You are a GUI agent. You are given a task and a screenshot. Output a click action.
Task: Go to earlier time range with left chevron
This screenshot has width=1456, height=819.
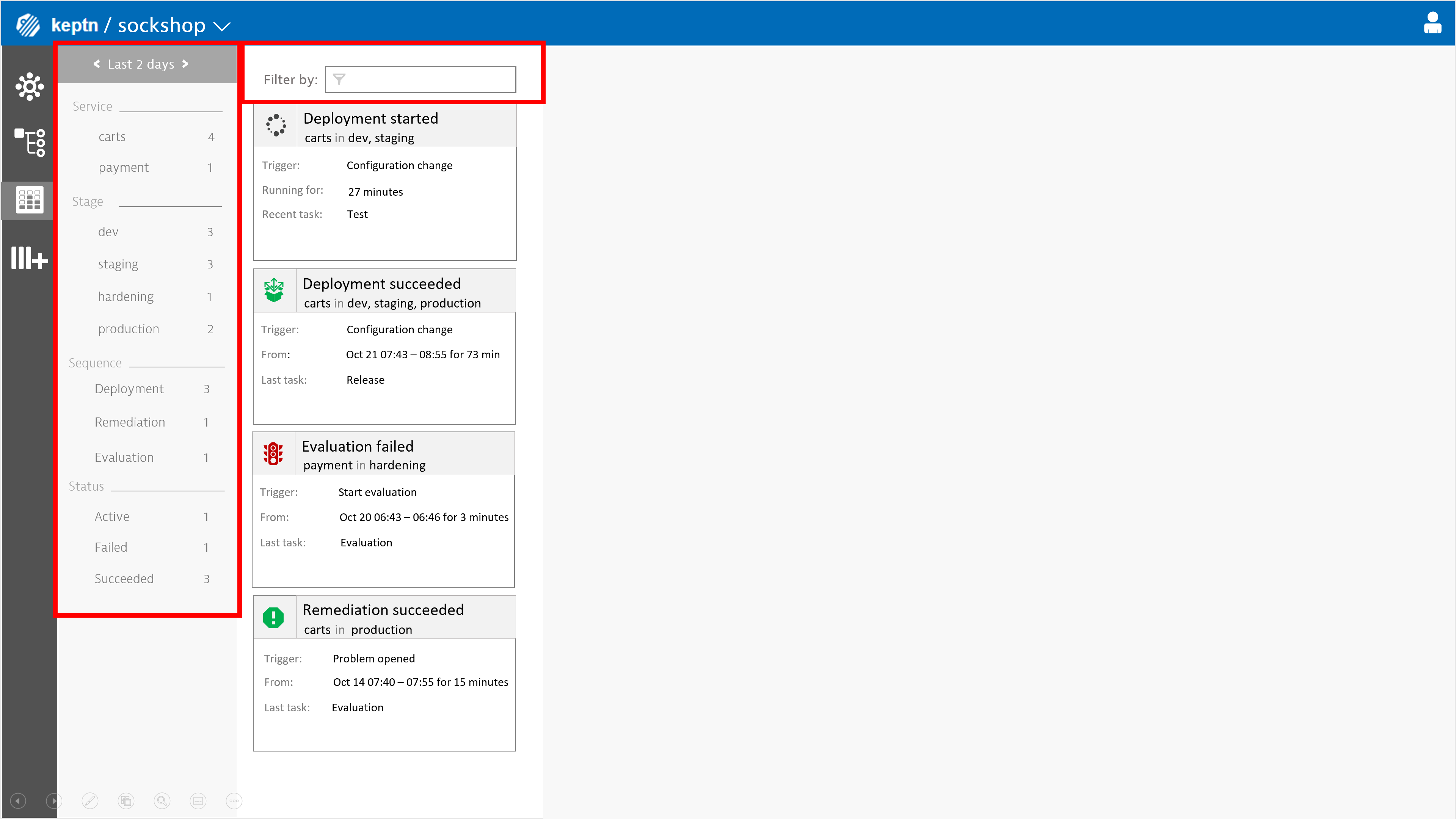pos(97,64)
